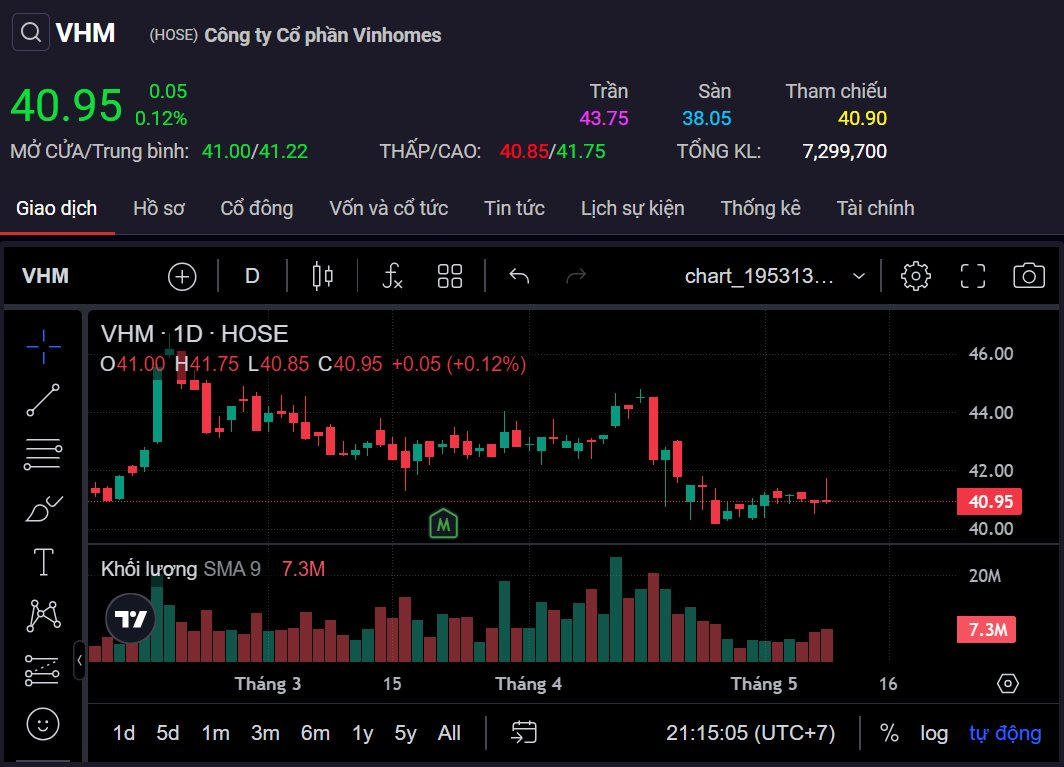Image resolution: width=1064 pixels, height=767 pixels.
Task: Click the 21:15:05 (UTC+7) timezone
Action: [x=750, y=733]
